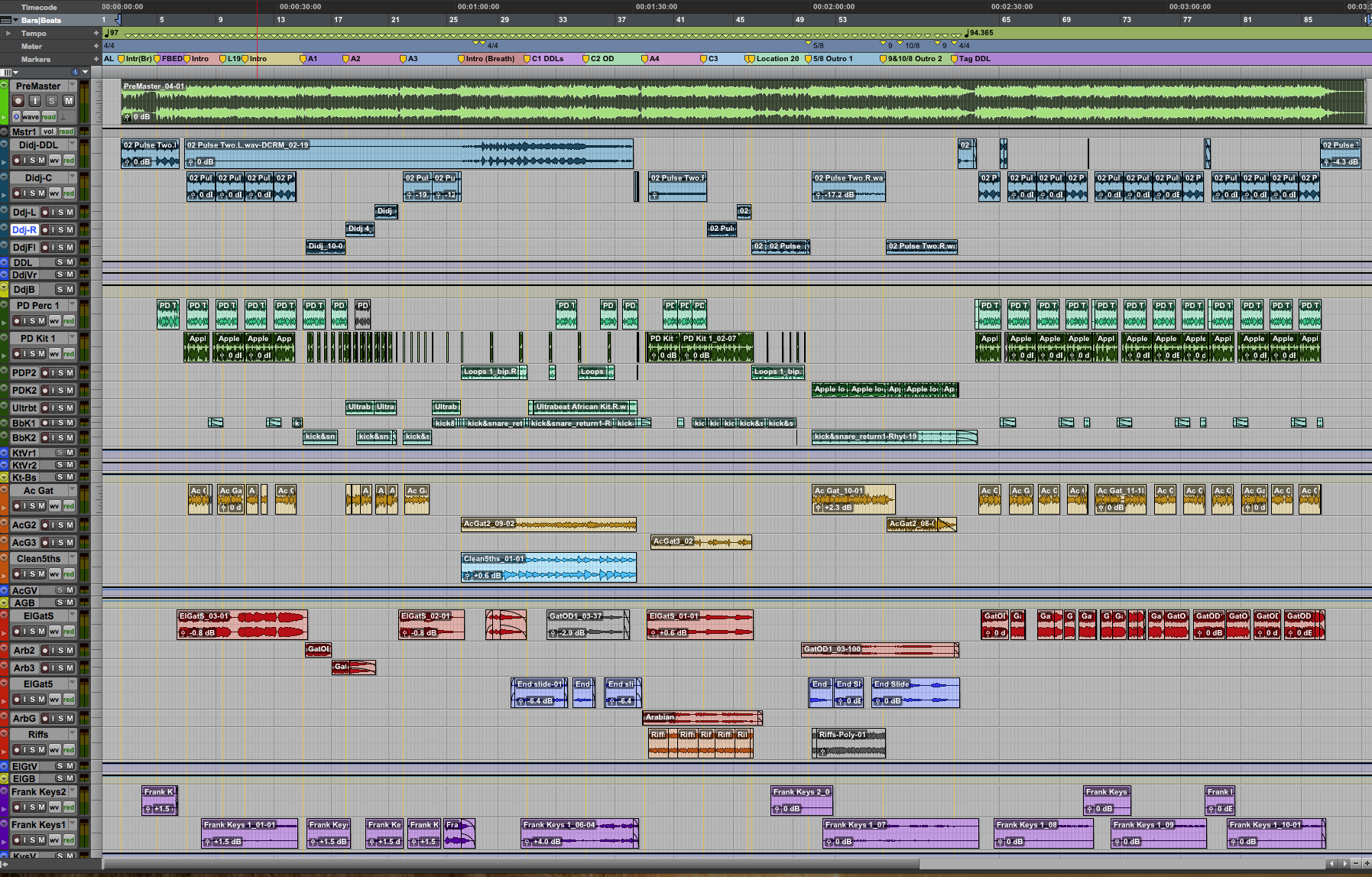Open the timebase selector on PreMaster track
This screenshot has height=877, width=1372.
16,117
